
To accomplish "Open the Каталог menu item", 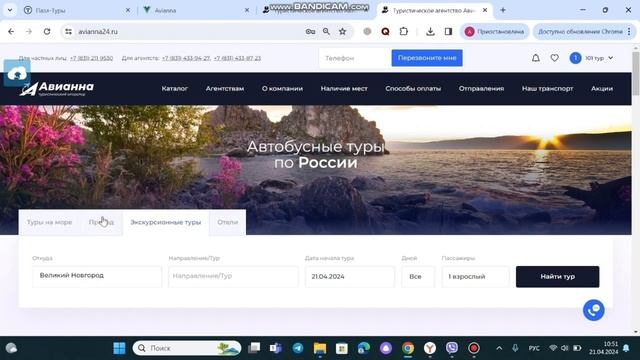I will [x=175, y=89].
